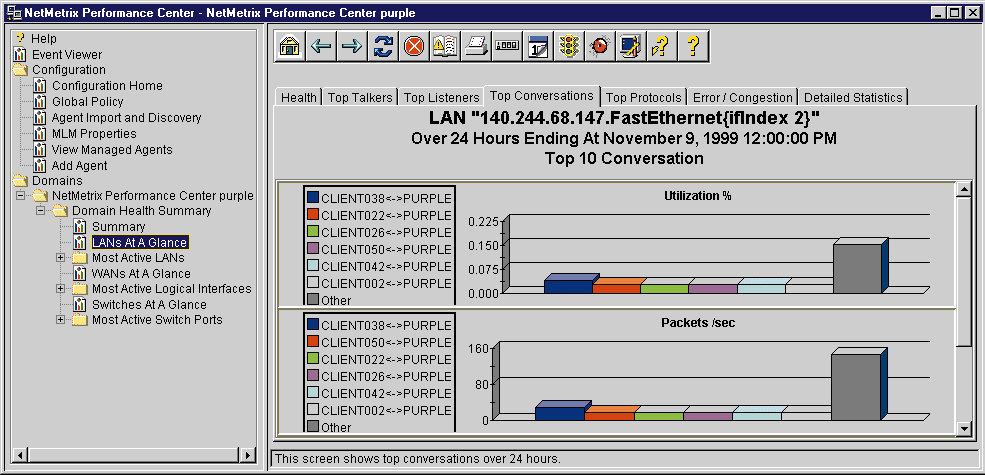Open the Error / Congestion tab
Image resolution: width=985 pixels, height=475 pixels.
pos(743,98)
